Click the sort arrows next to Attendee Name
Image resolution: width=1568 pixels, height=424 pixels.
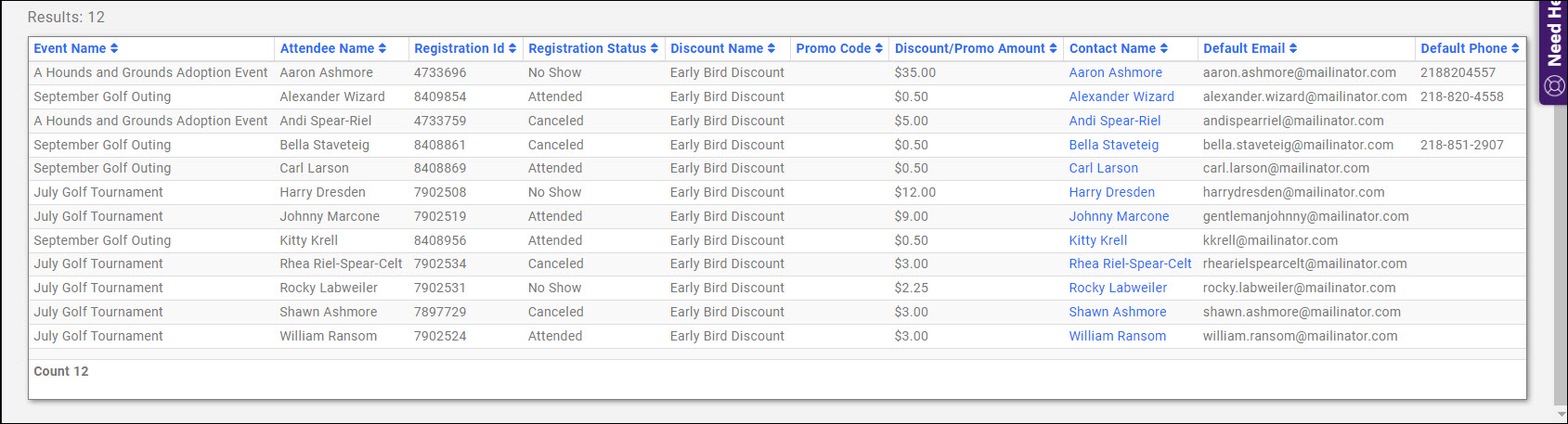pyautogui.click(x=382, y=48)
